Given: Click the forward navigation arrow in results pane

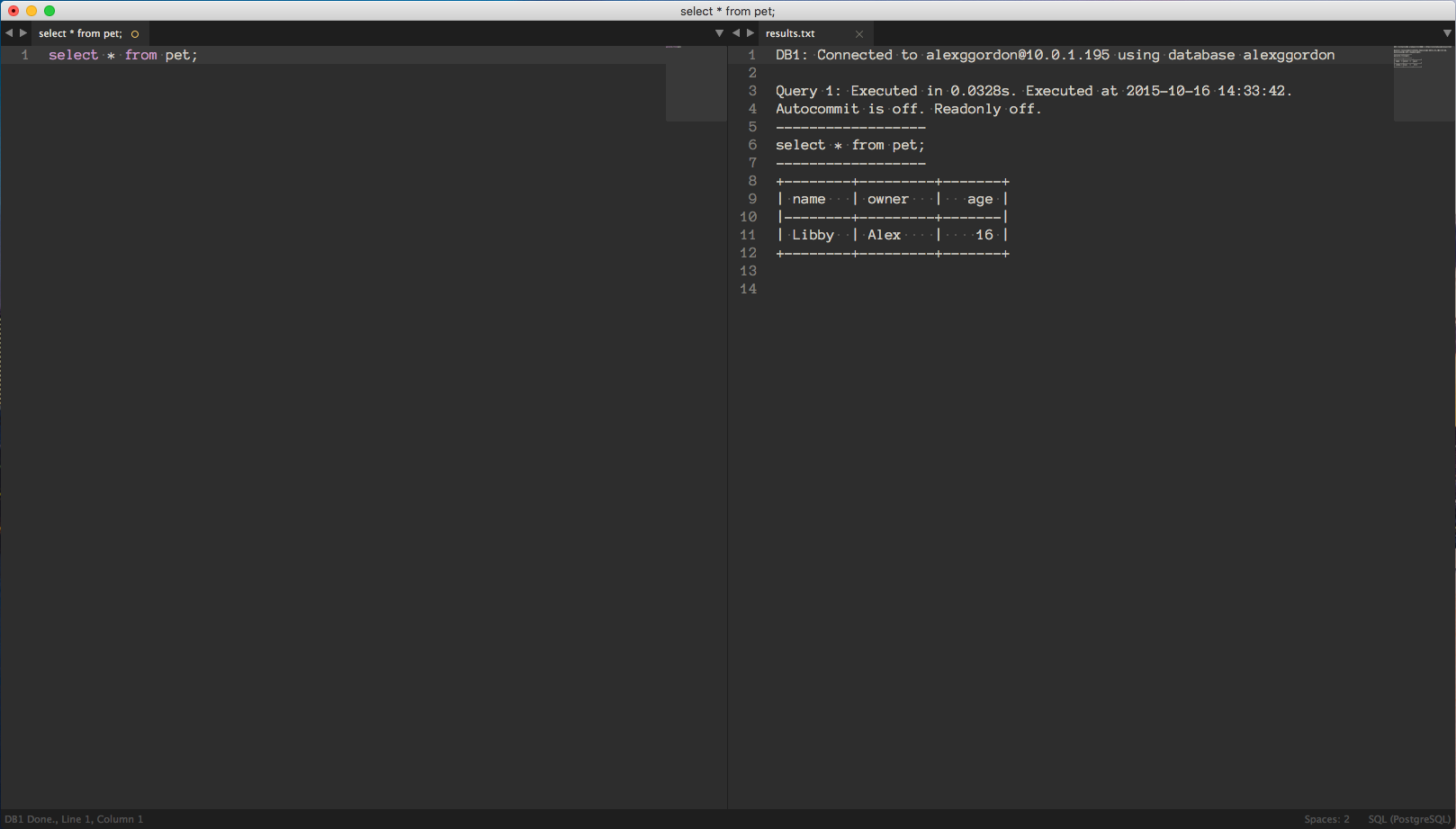Looking at the screenshot, I should point(750,32).
